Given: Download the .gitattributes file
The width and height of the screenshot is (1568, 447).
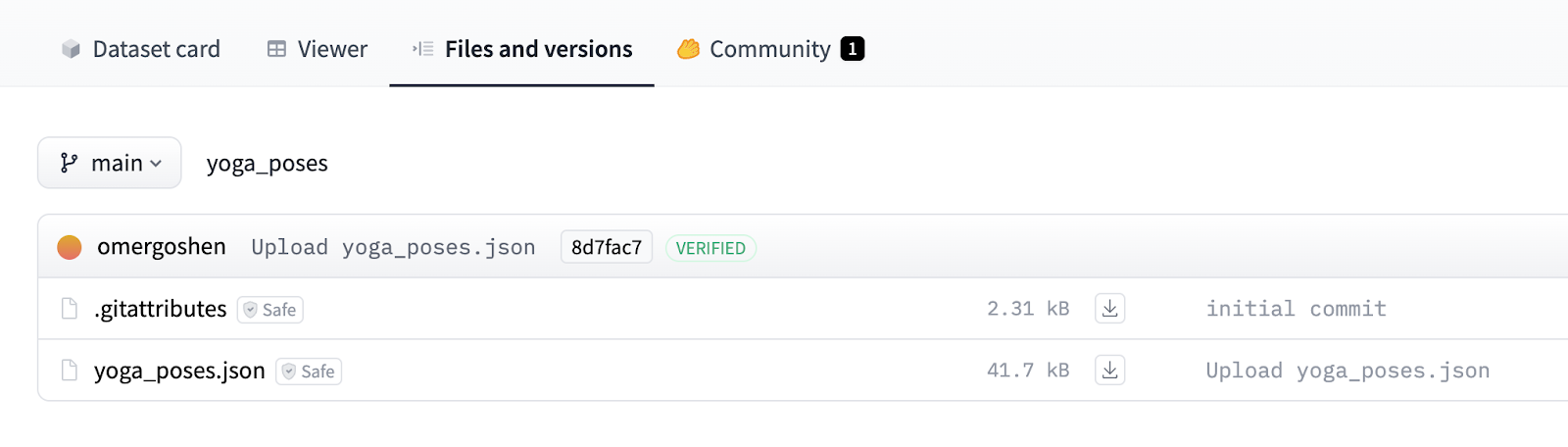Looking at the screenshot, I should click(x=1109, y=309).
